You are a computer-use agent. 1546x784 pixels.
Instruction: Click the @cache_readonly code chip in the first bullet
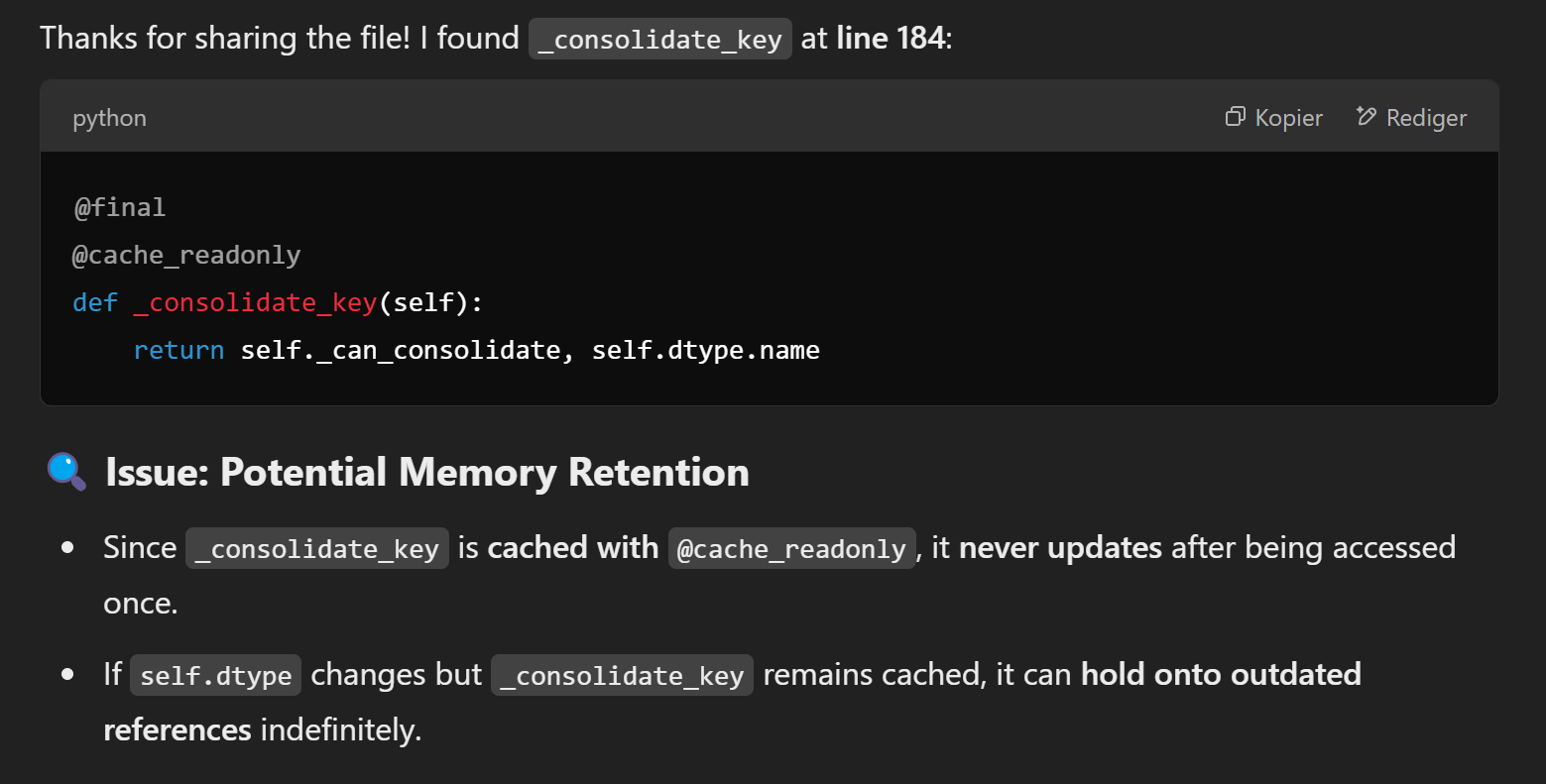tap(791, 548)
